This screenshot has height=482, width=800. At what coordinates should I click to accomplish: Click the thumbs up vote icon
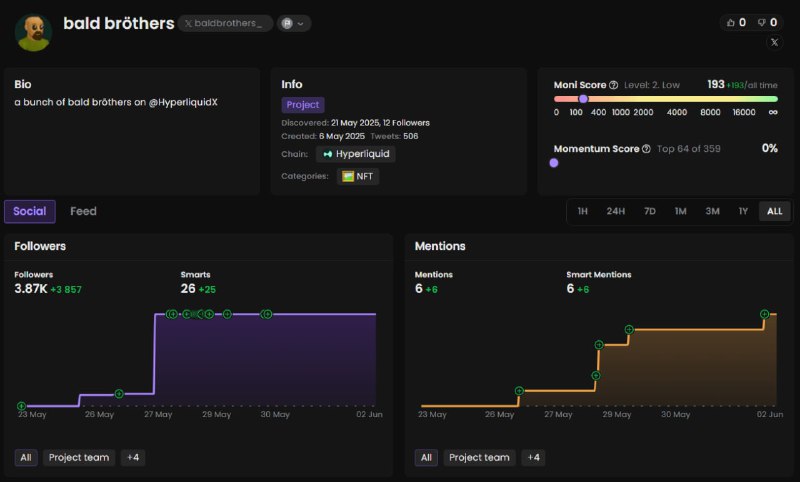point(731,22)
